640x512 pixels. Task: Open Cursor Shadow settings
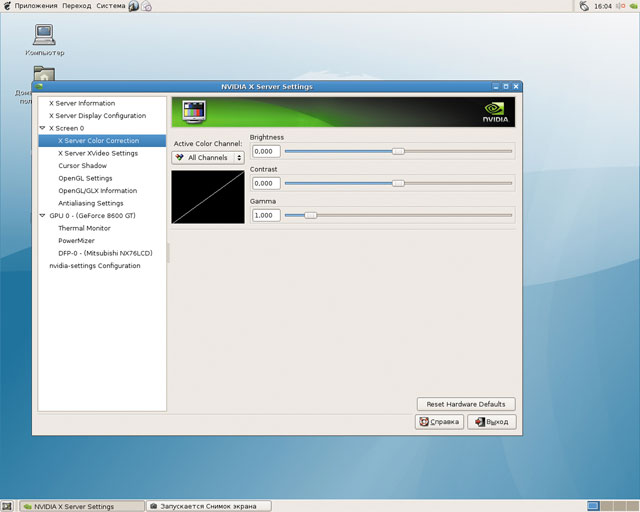click(x=82, y=165)
